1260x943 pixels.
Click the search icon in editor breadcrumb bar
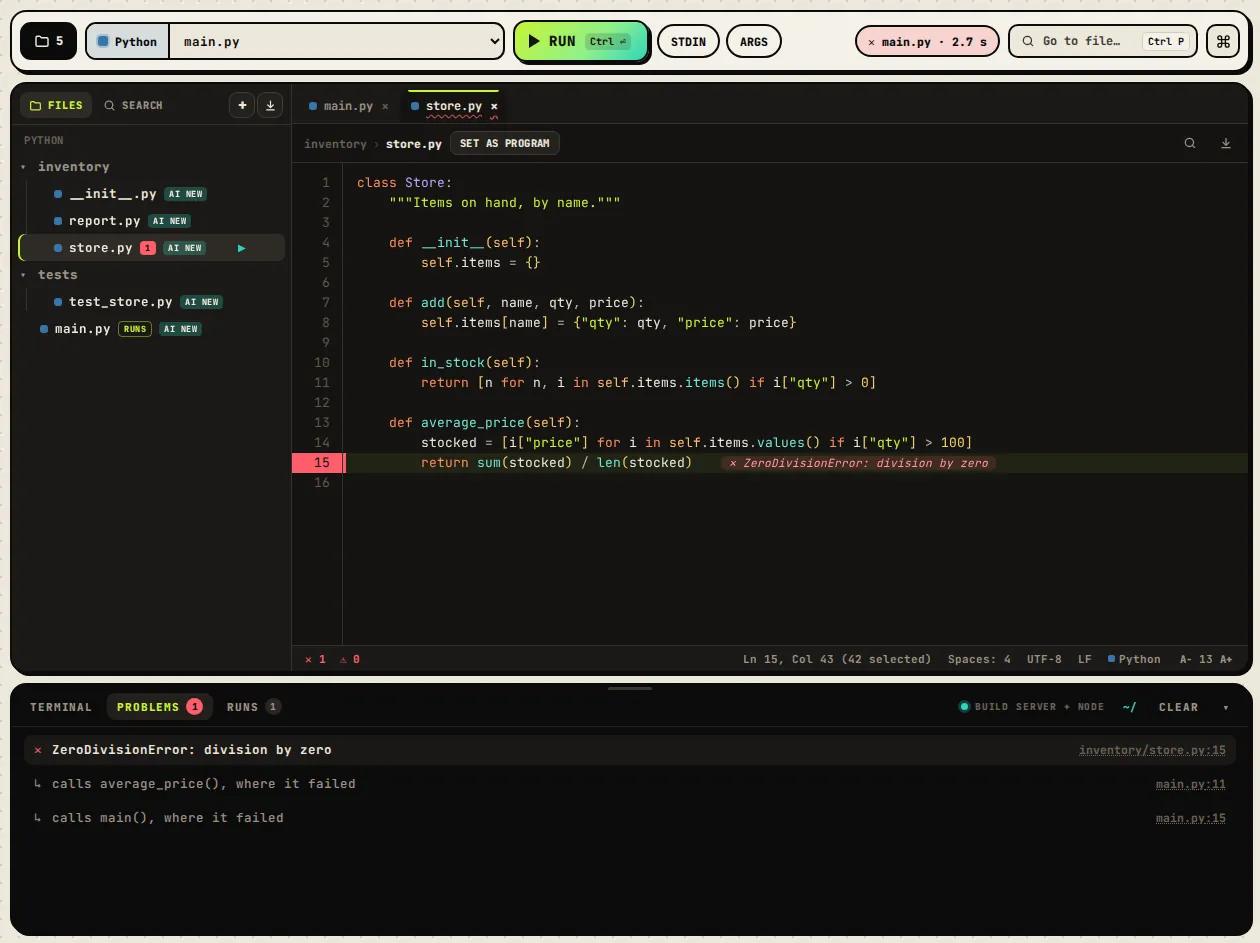[x=1190, y=143]
